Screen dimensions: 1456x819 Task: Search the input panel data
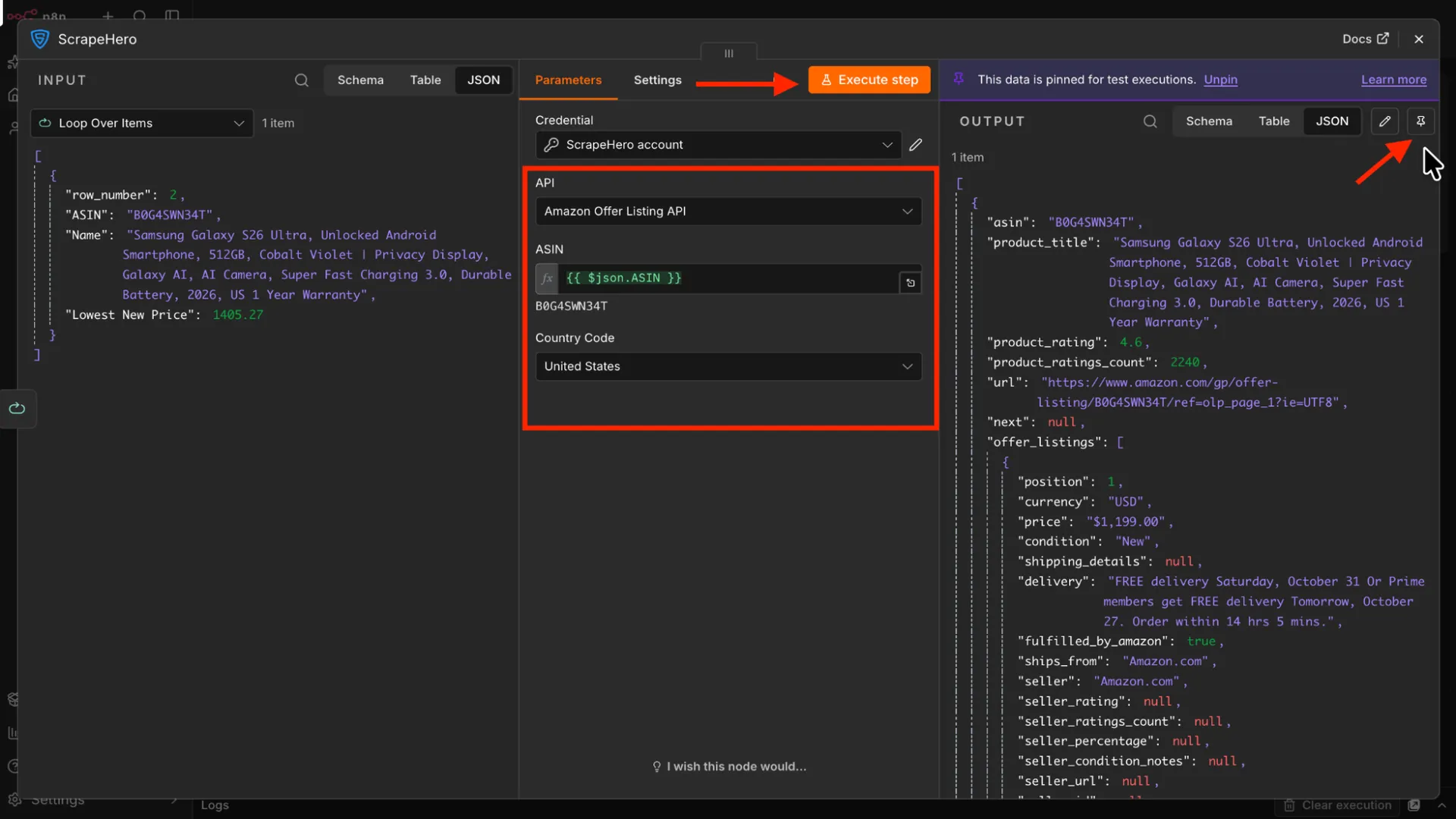tap(301, 80)
